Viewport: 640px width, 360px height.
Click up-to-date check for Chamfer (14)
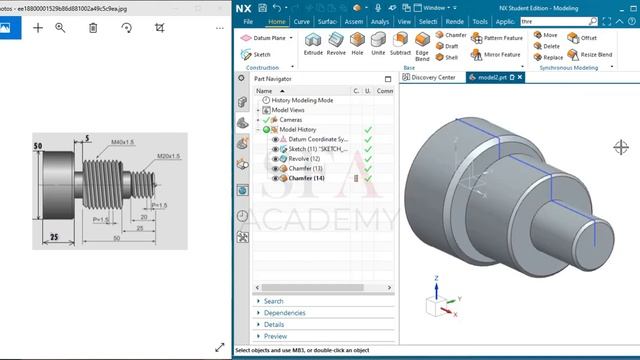(368, 178)
